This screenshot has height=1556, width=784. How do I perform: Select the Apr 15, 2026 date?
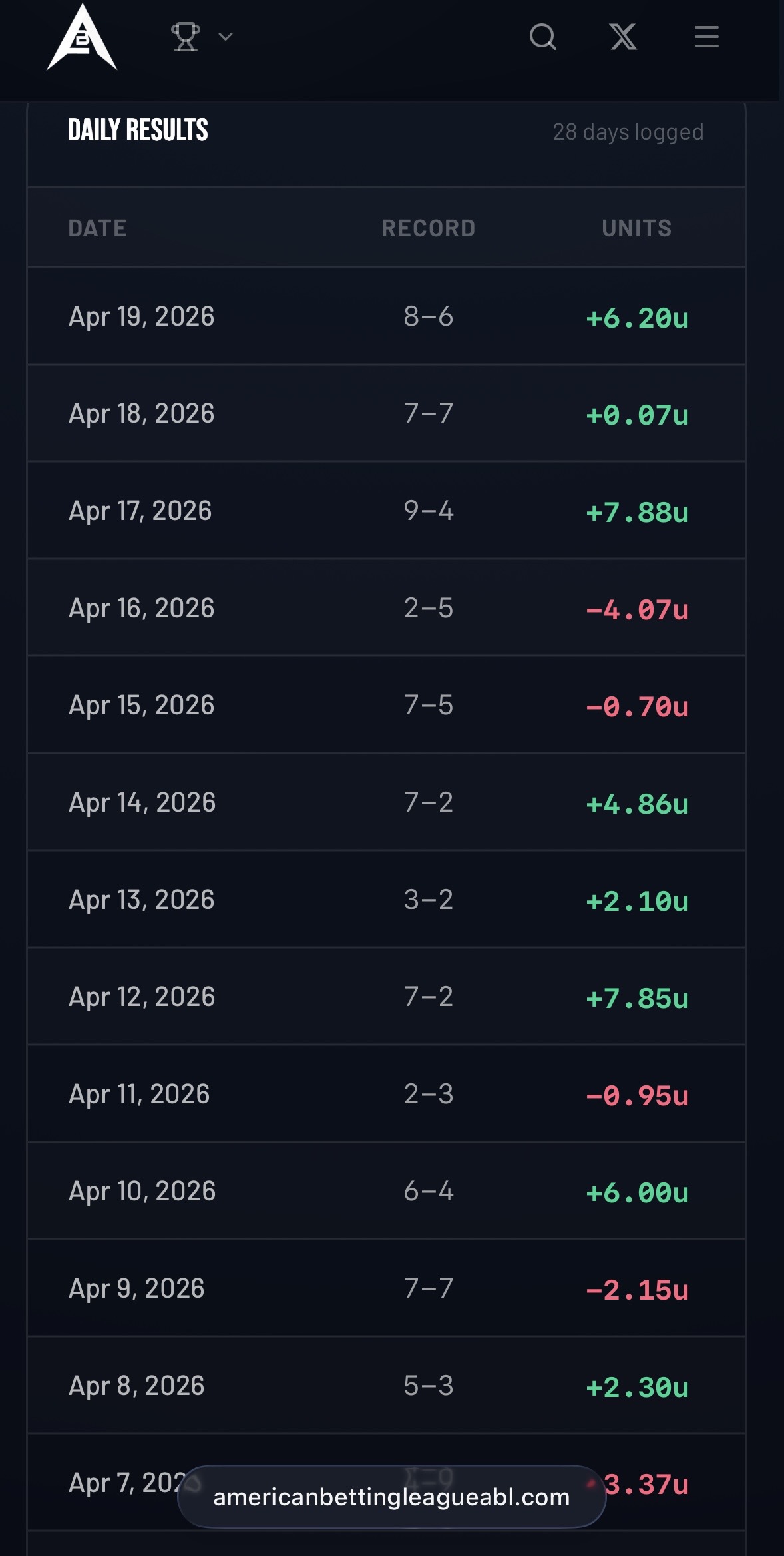pos(142,705)
